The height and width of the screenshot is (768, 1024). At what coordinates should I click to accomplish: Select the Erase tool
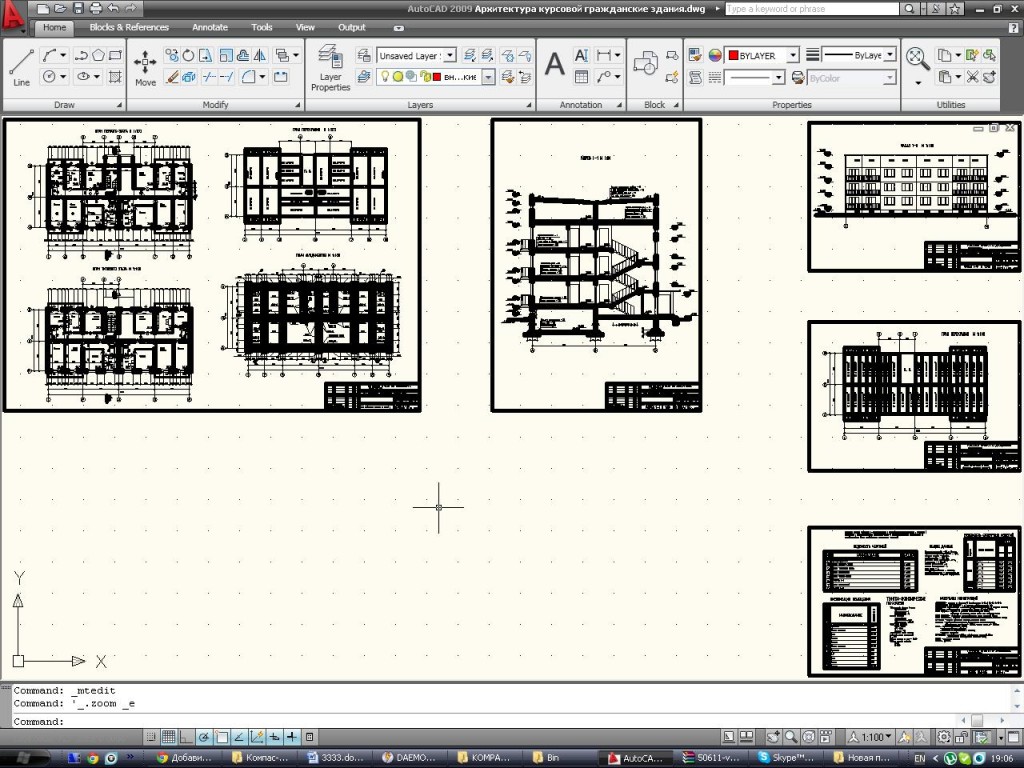point(171,77)
